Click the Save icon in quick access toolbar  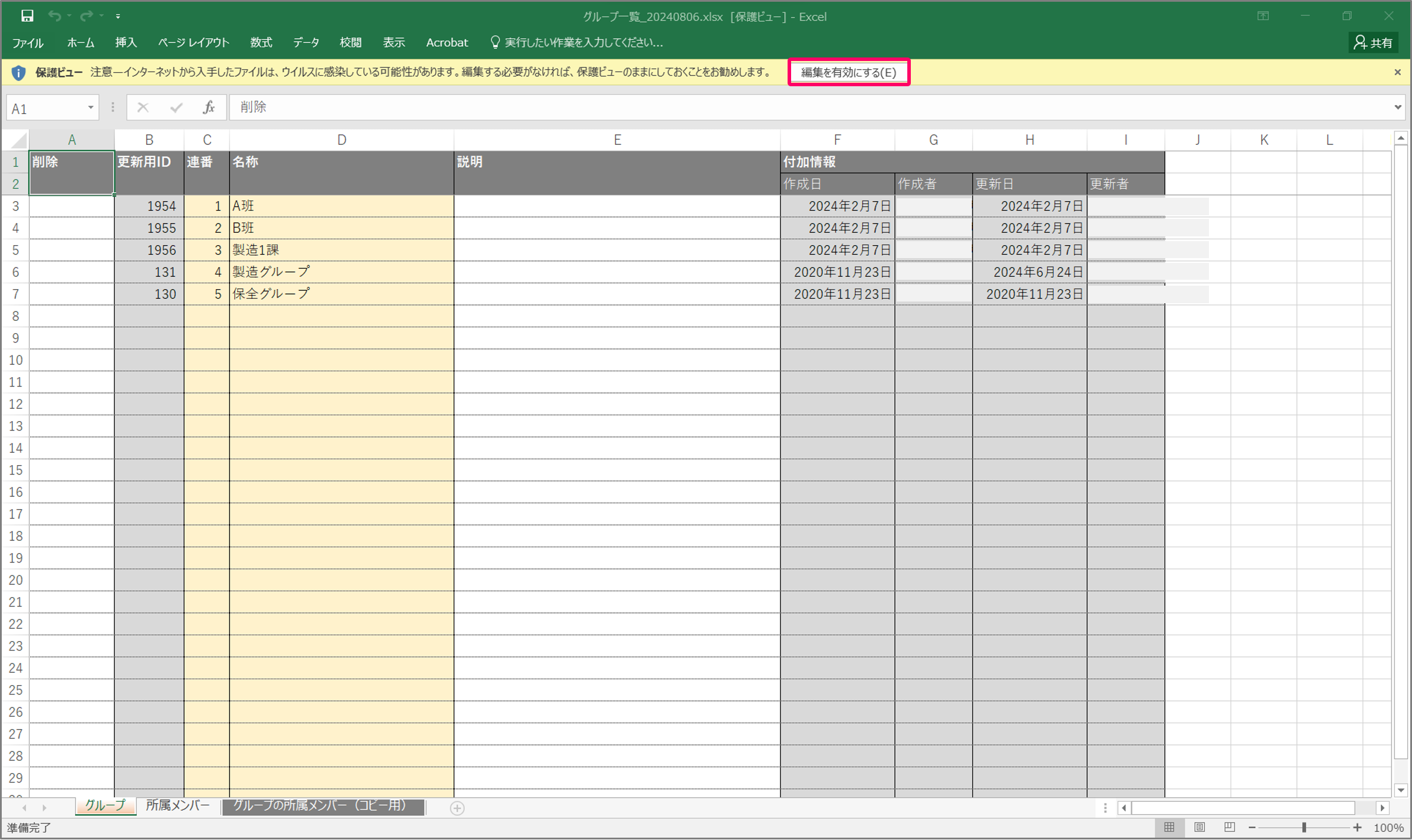27,16
